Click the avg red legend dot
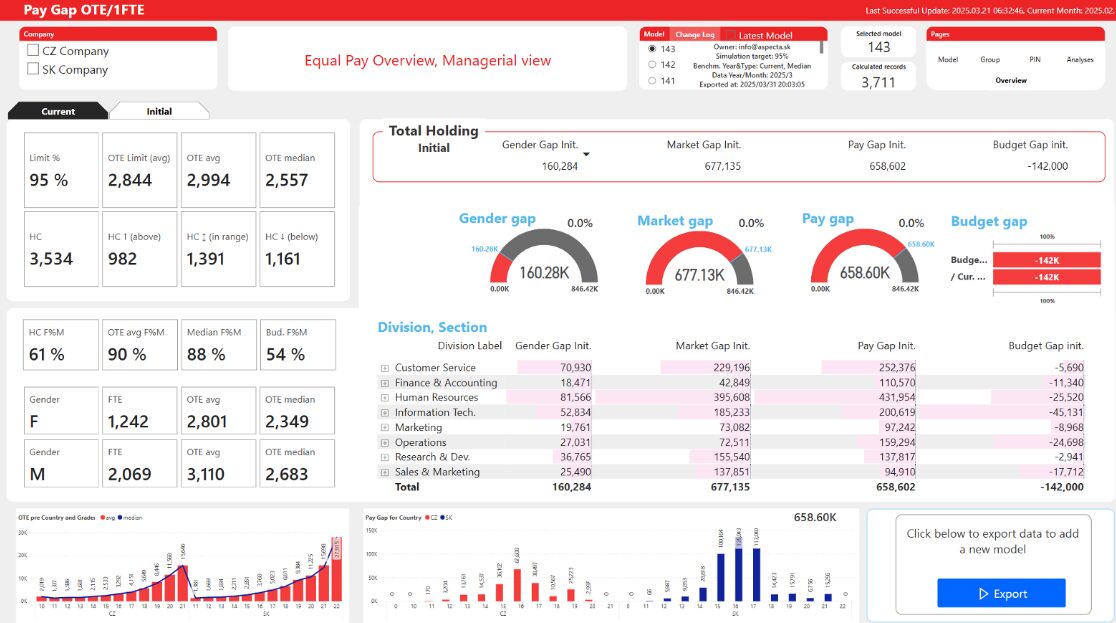This screenshot has height=623, width=1116. (102, 518)
